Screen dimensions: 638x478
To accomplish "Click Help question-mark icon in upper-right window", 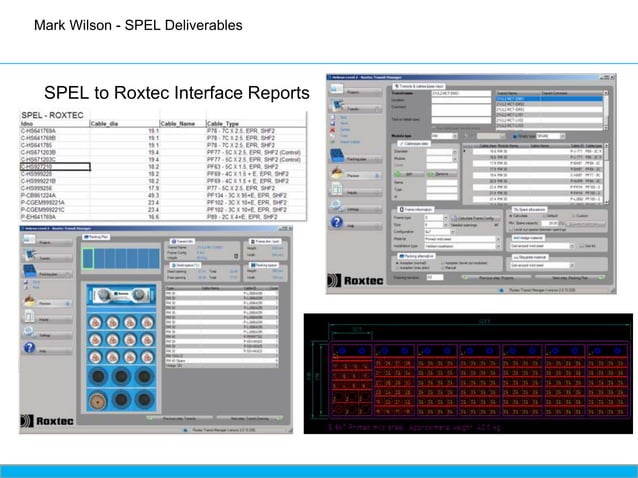I will click(336, 222).
